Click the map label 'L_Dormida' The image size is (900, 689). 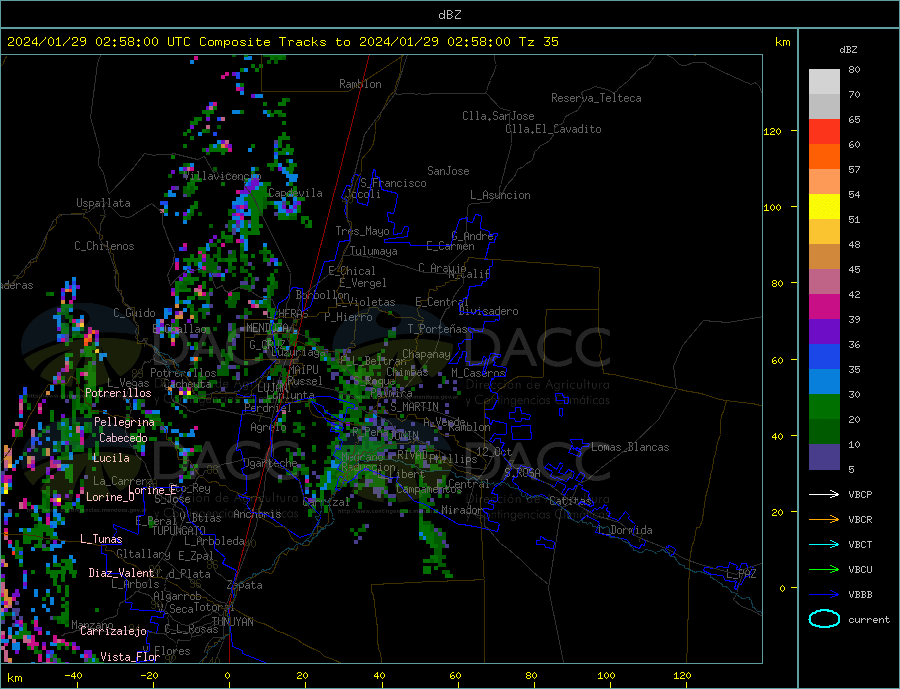[626, 530]
